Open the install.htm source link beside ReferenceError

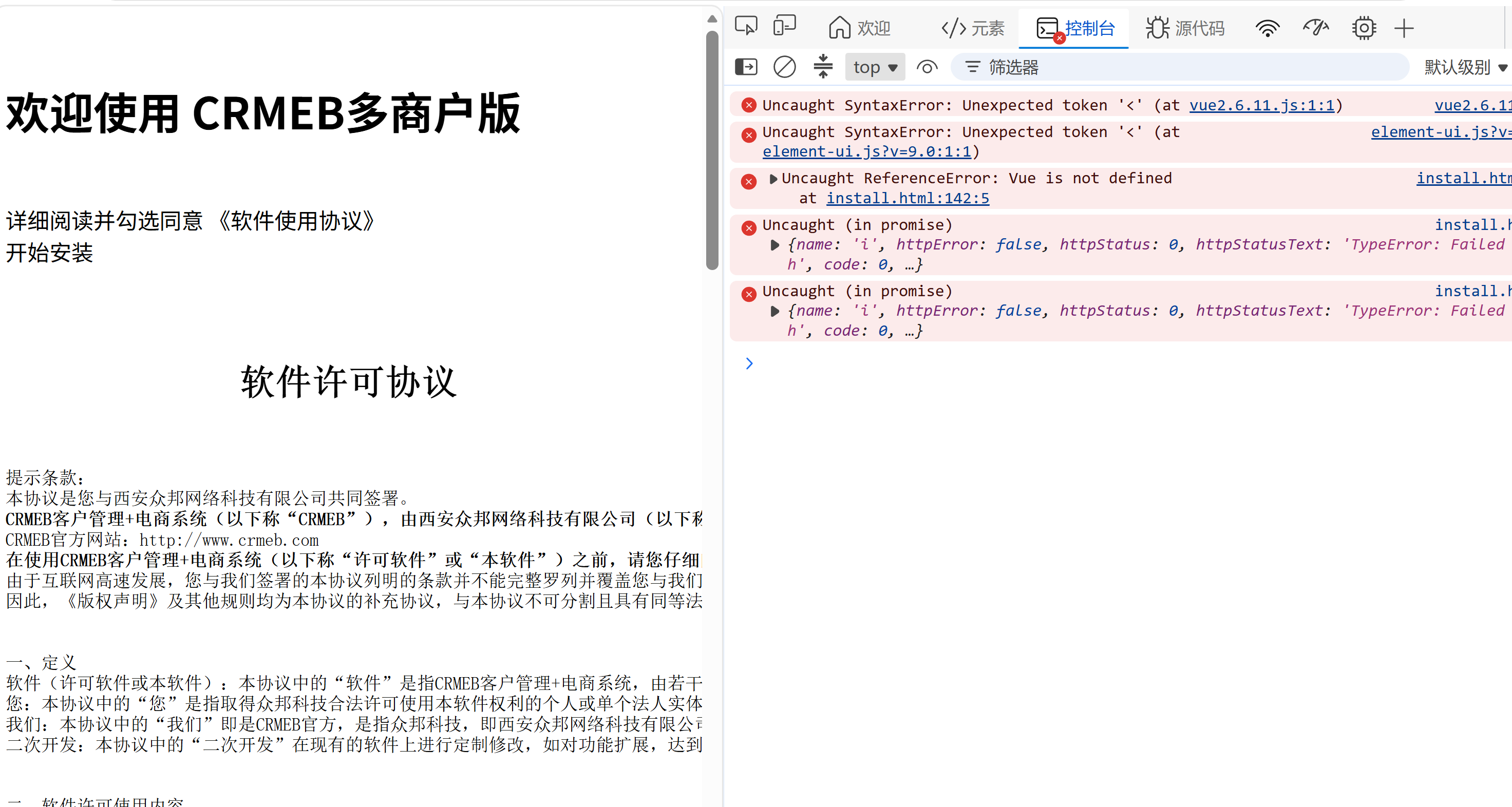point(1464,178)
